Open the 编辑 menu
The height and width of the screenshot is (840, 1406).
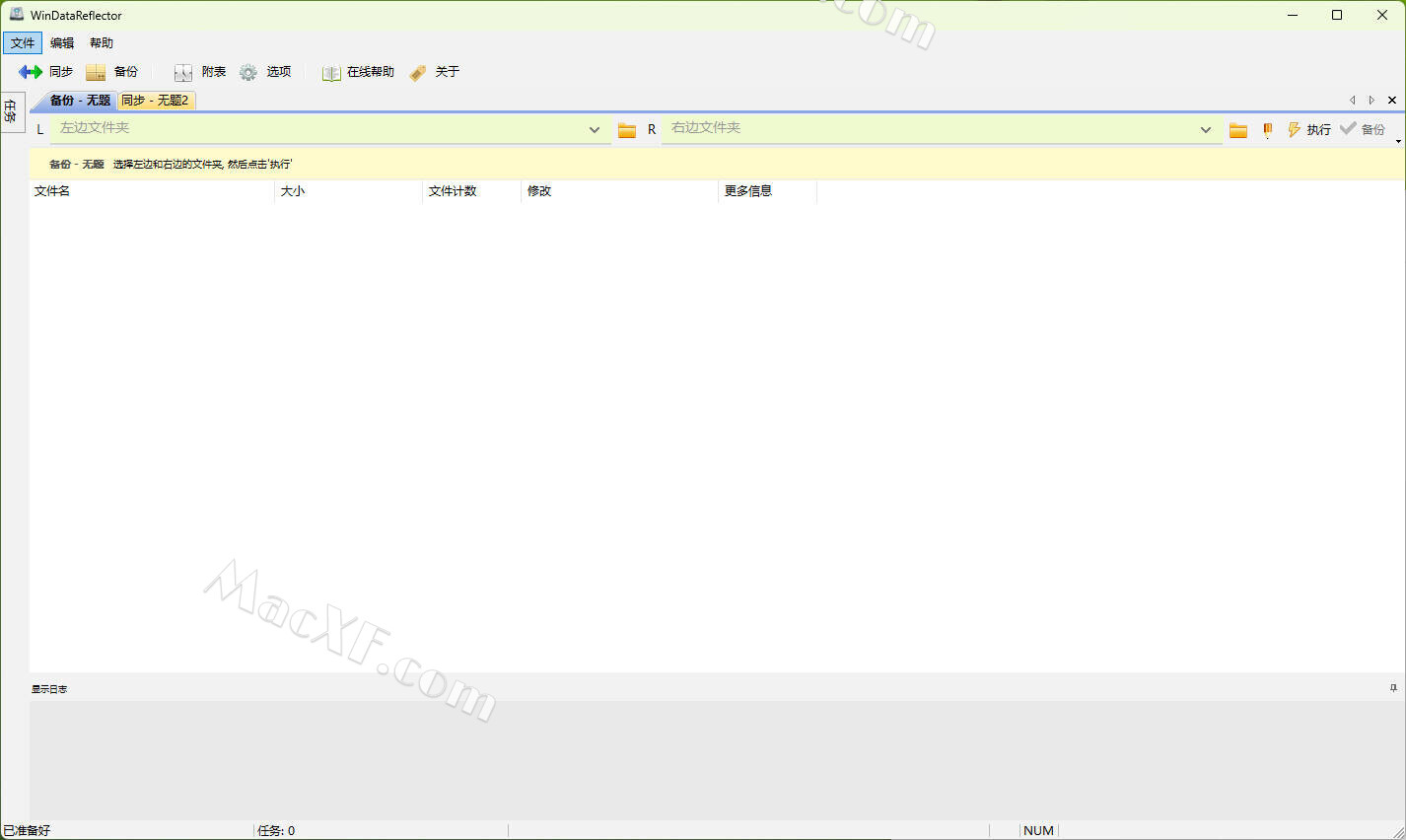click(62, 43)
